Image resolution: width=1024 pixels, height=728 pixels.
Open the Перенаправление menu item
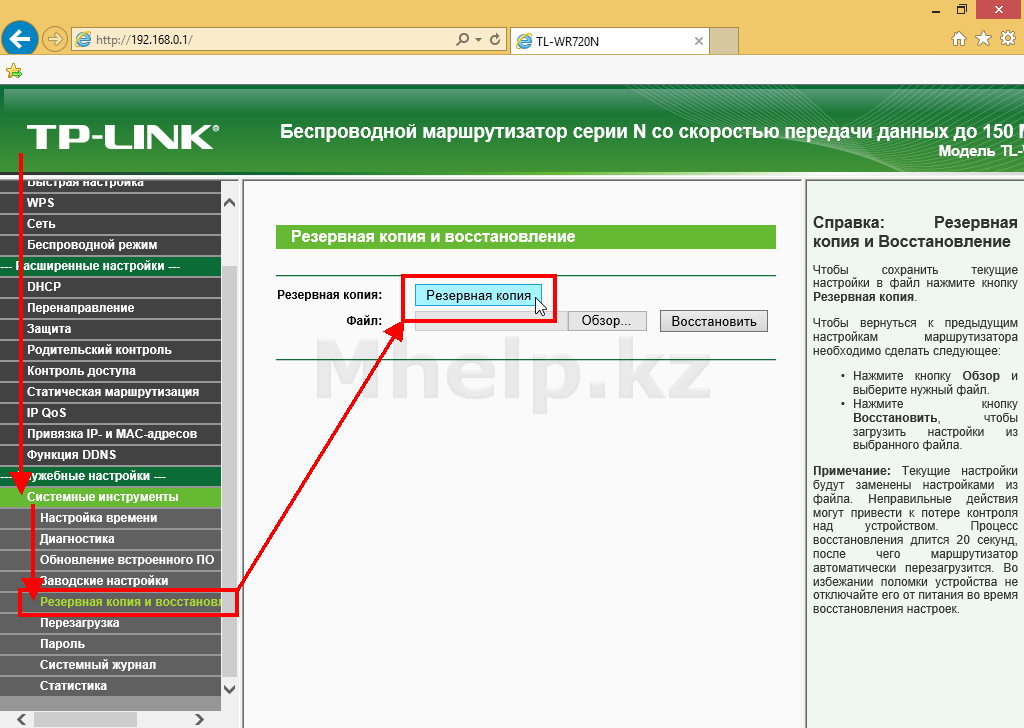pos(110,308)
